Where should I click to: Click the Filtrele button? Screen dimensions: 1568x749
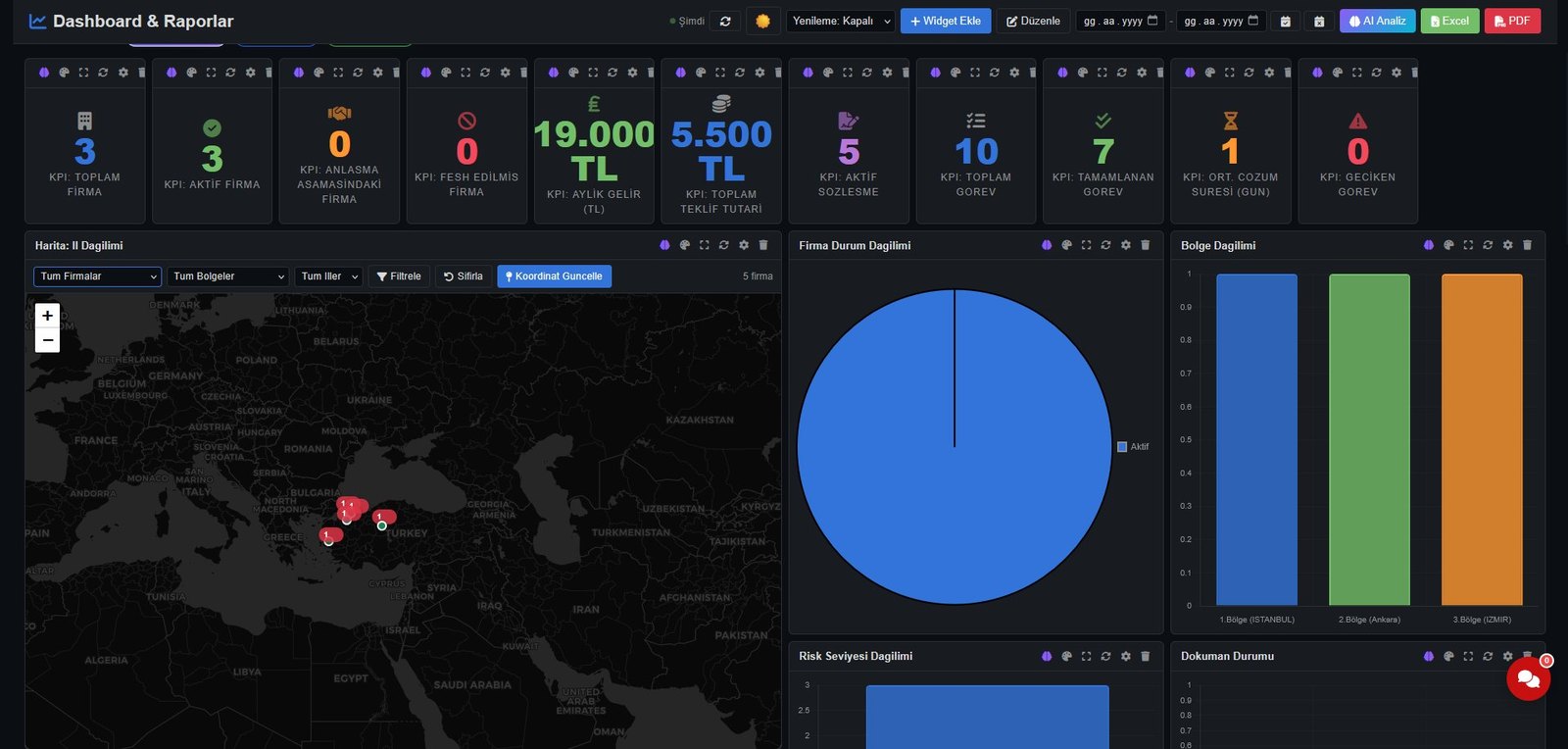(x=399, y=276)
